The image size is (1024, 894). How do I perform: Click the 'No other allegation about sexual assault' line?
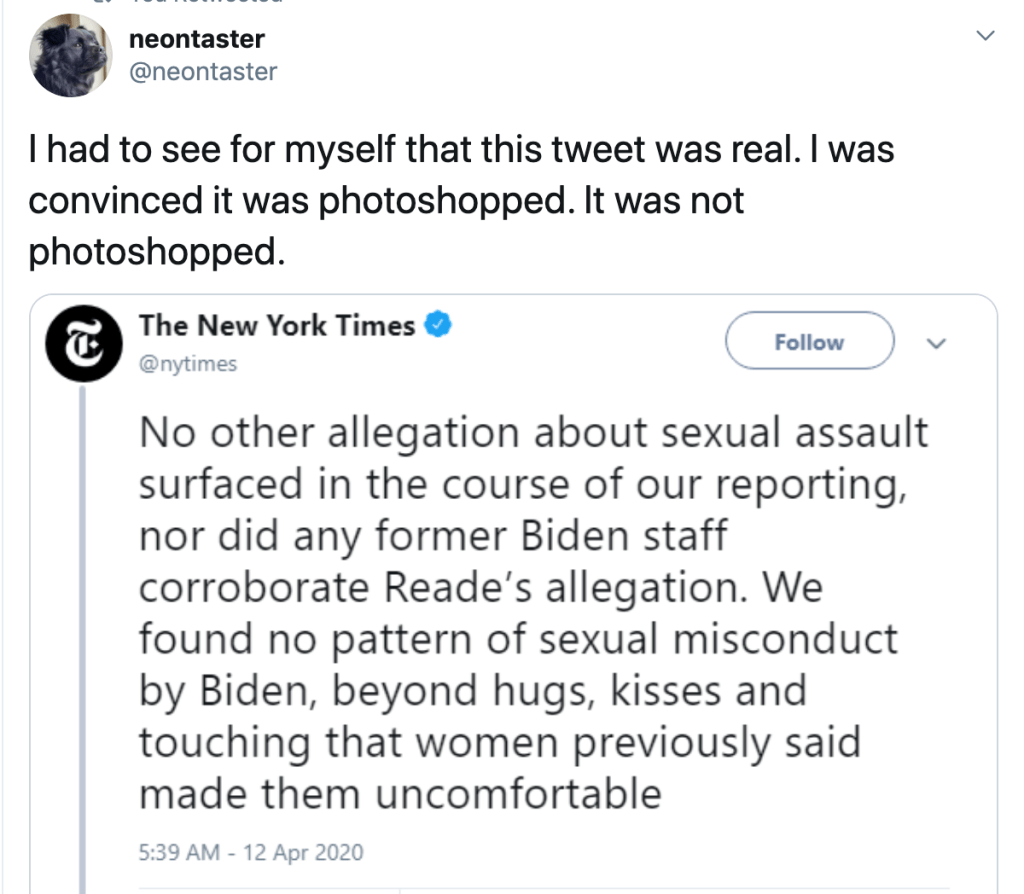(x=533, y=432)
